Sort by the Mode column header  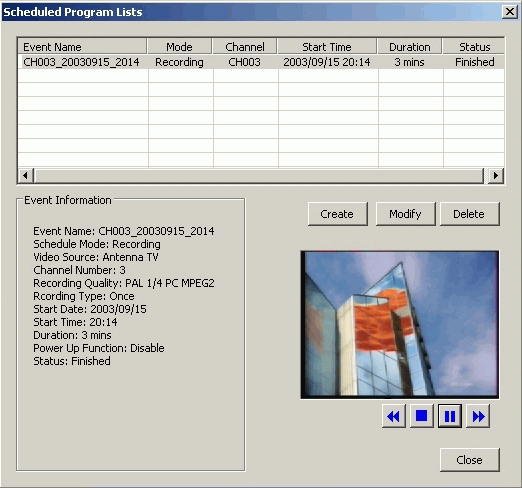(179, 47)
